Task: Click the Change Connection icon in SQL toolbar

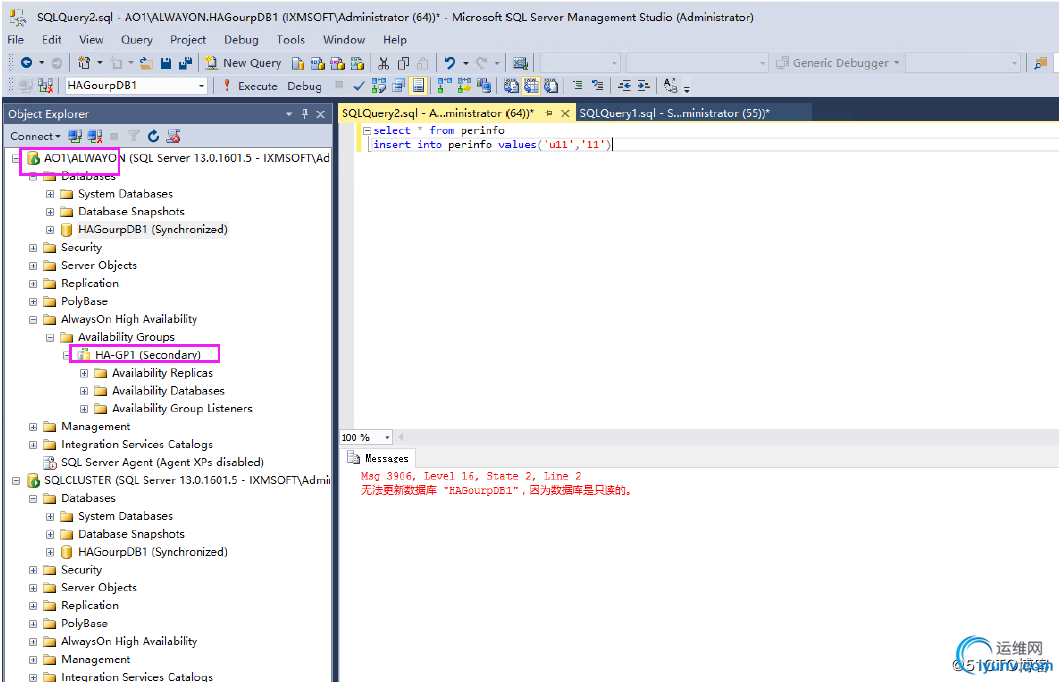Action: pos(45,86)
